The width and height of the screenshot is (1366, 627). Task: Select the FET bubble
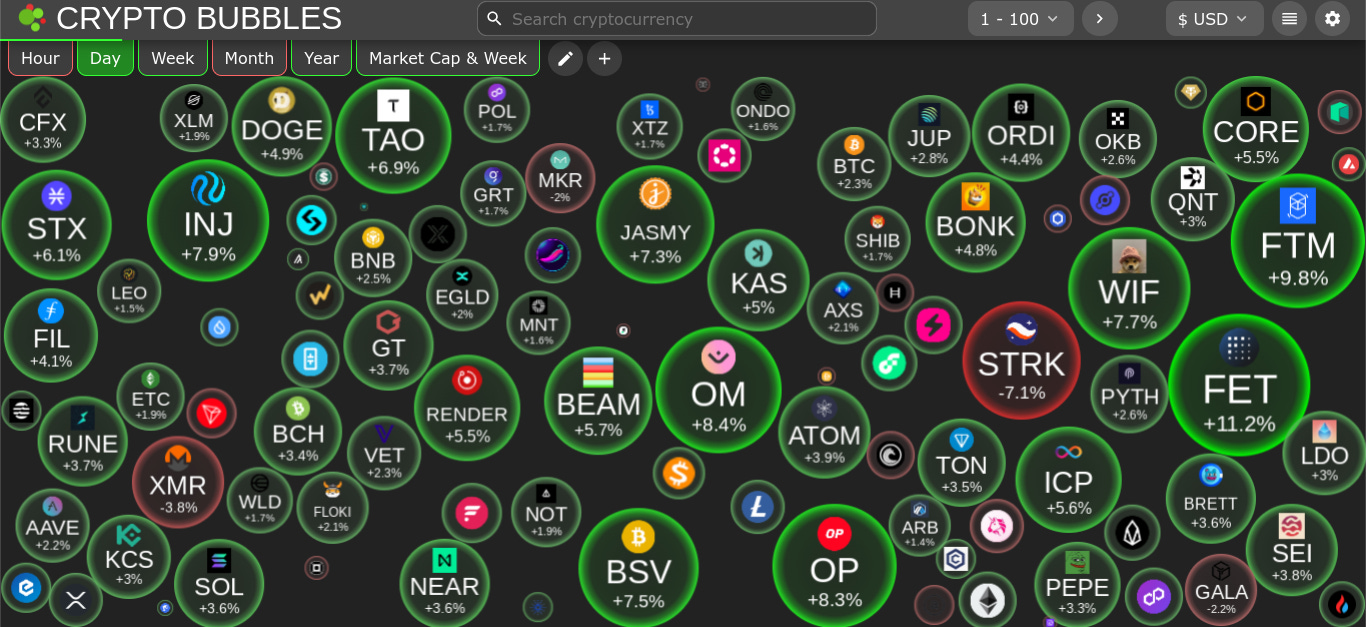point(1239,385)
